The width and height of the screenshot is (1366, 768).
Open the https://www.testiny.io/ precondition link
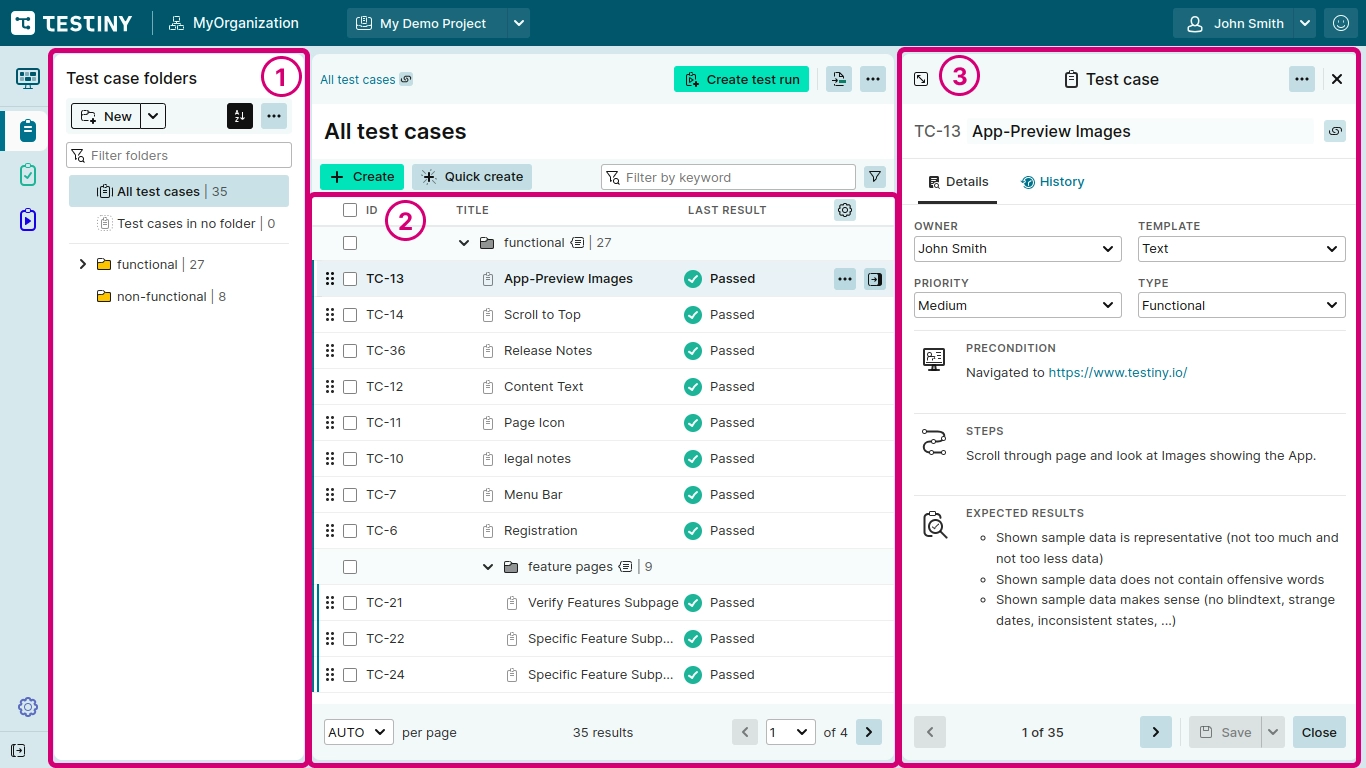(x=1117, y=373)
